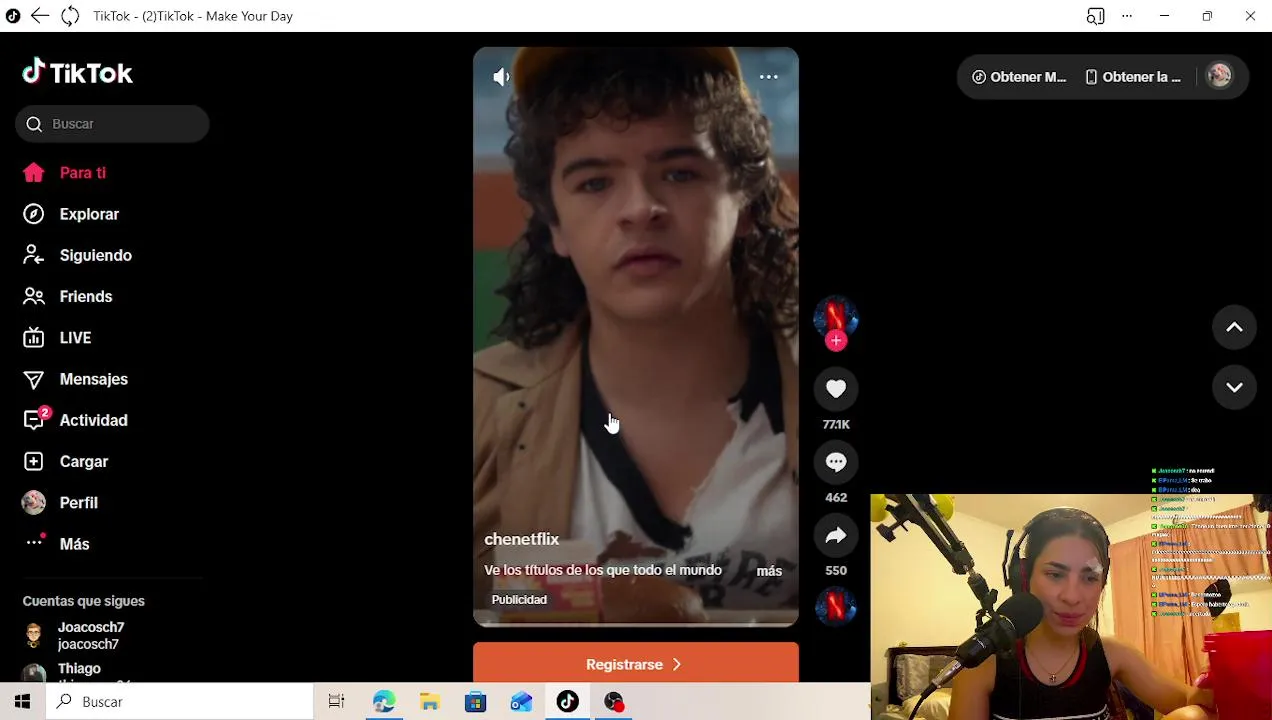Open the chenetflix username on the video
Viewport: 1272px width, 720px height.
(x=521, y=539)
